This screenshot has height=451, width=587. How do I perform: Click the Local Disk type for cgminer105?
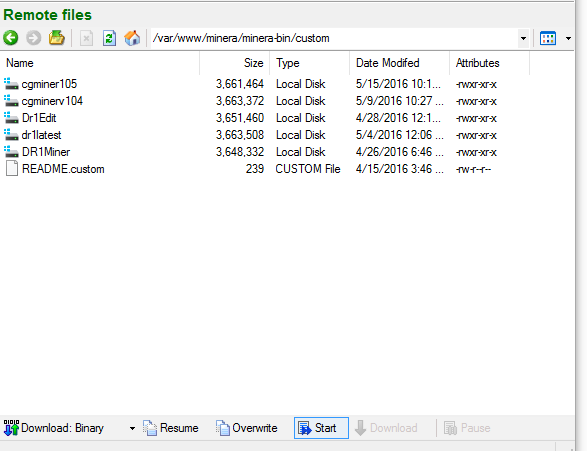pos(301,84)
